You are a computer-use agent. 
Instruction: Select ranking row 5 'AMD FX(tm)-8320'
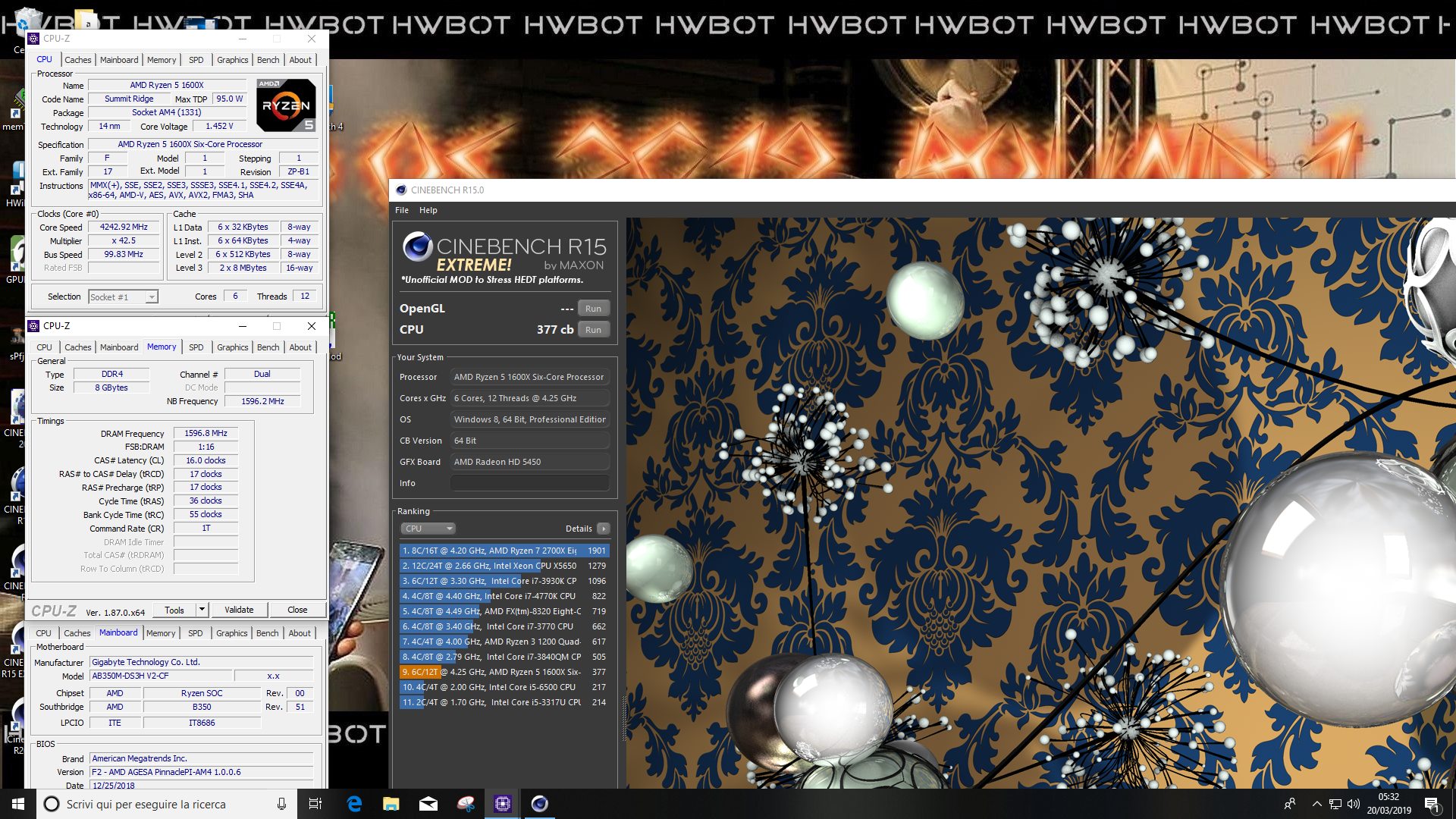point(504,611)
